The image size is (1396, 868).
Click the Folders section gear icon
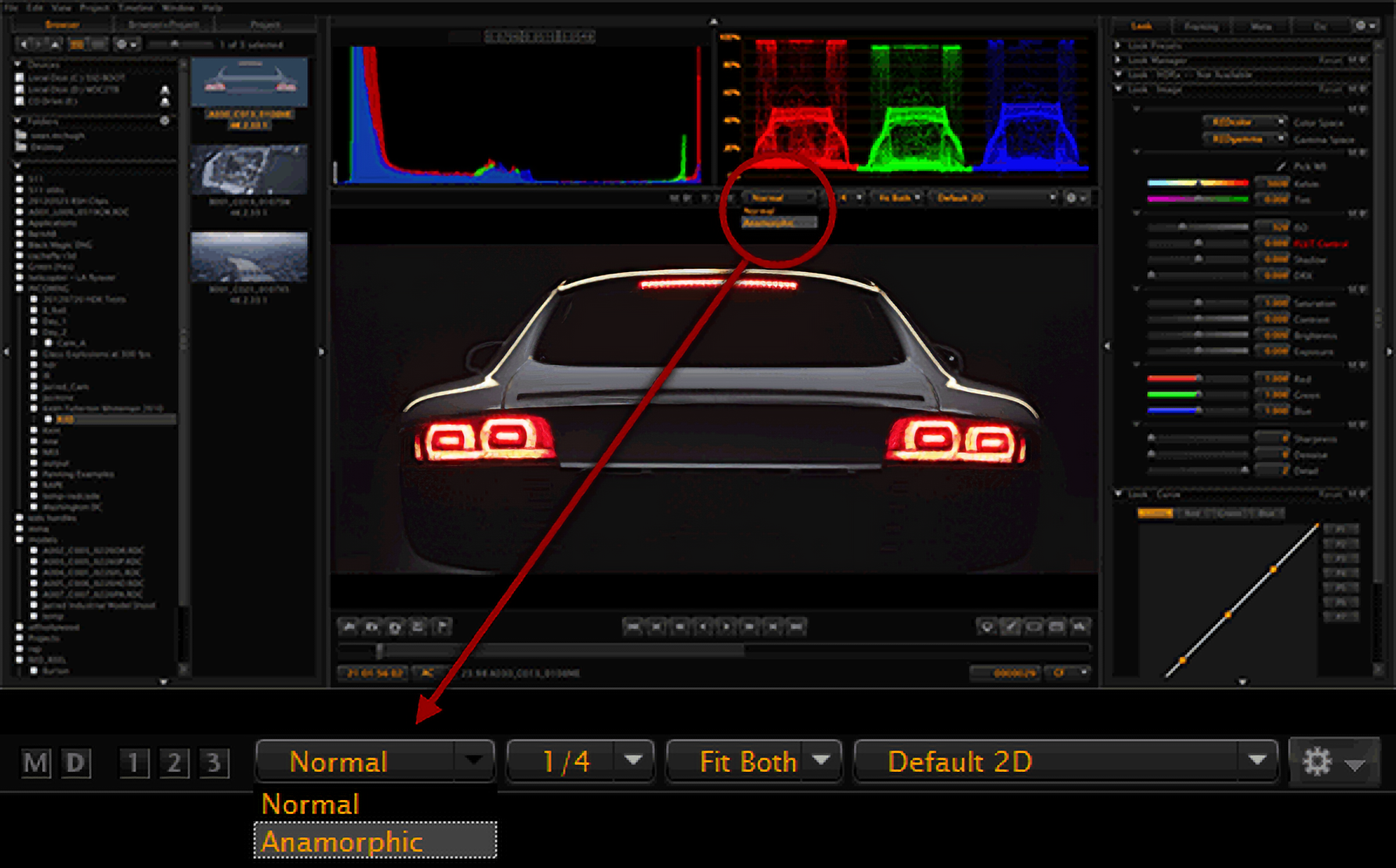[164, 121]
